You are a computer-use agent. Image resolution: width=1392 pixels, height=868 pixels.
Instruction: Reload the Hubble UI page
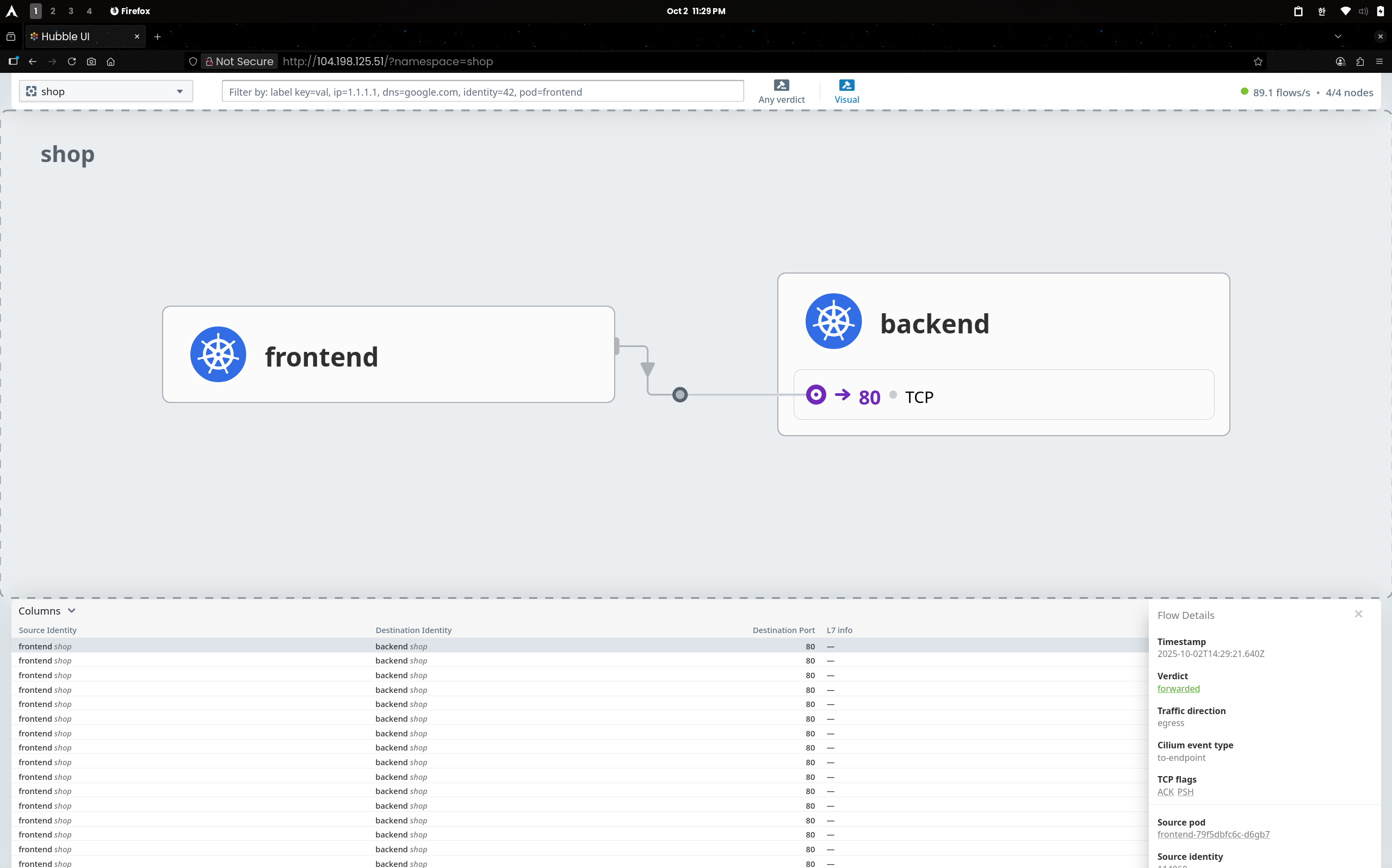pos(72,61)
